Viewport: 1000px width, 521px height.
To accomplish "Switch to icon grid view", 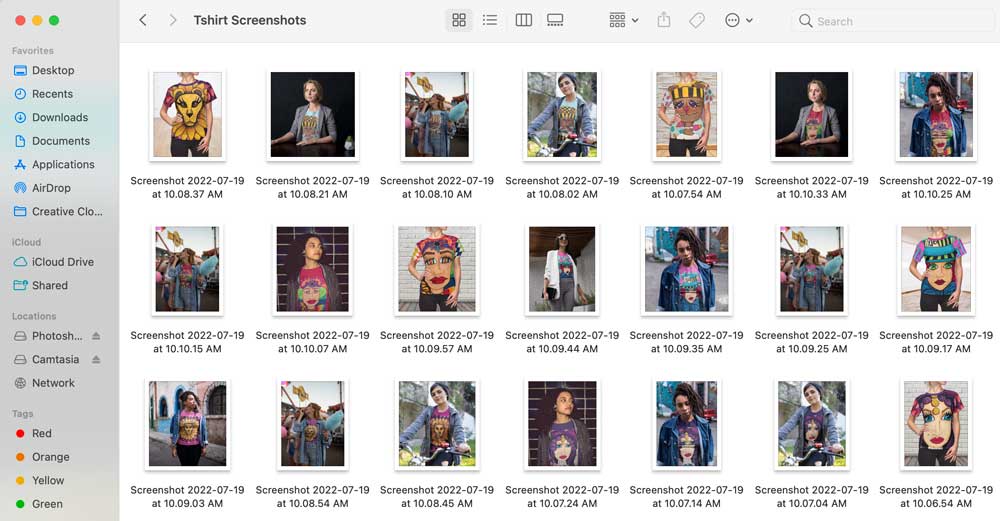I will (x=459, y=20).
